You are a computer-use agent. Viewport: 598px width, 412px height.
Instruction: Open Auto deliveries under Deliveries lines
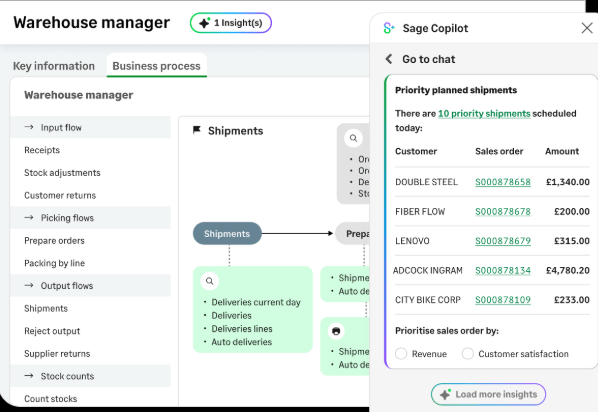[x=241, y=342]
